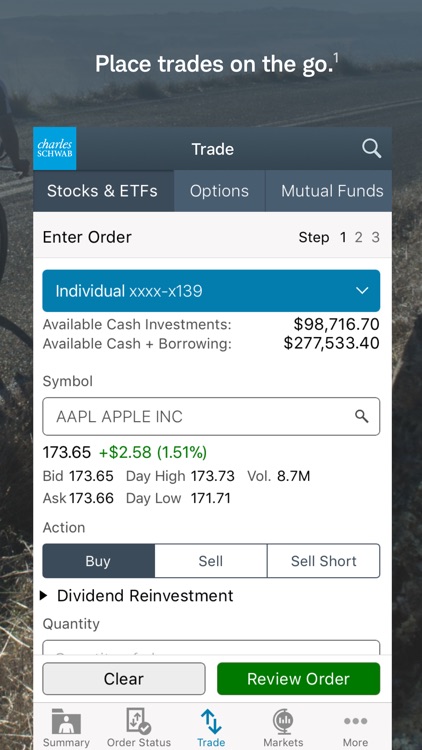Select the Sell action

(x=211, y=561)
